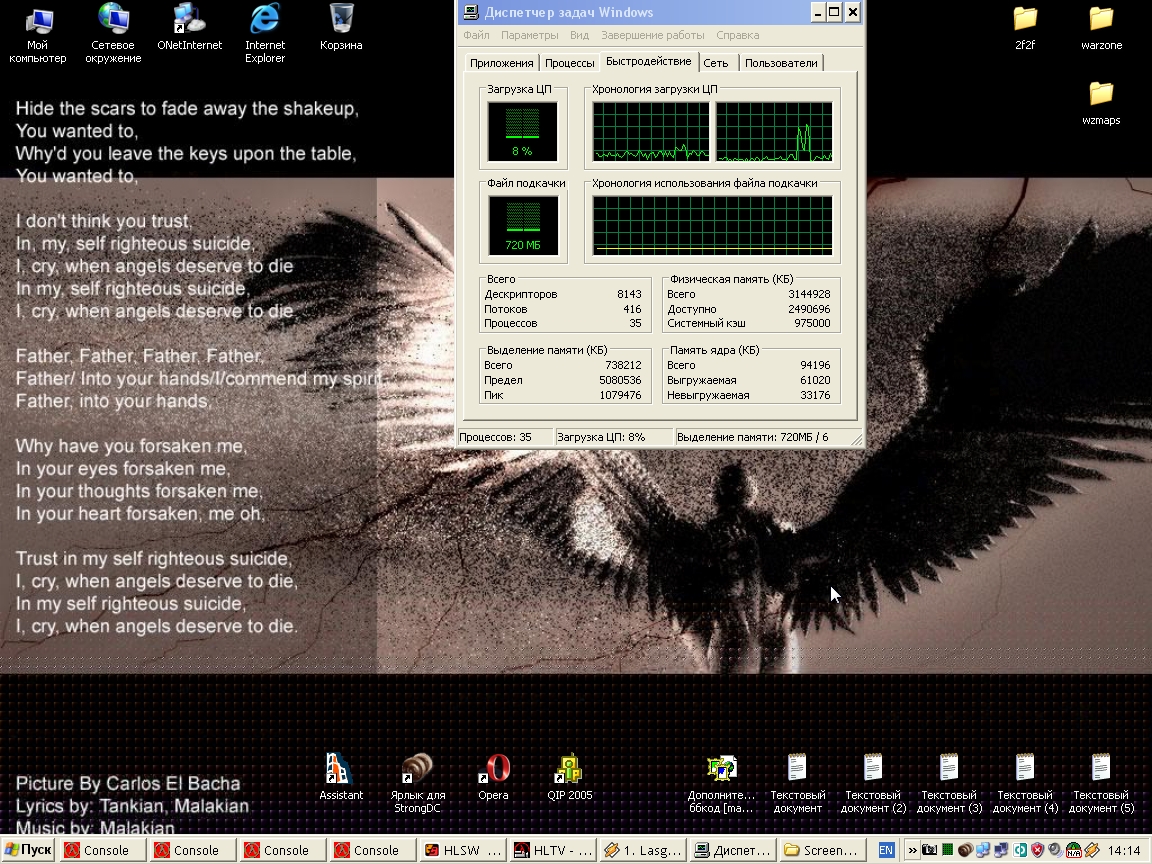The width and height of the screenshot is (1152, 864).
Task: Switch to the Screen... folder taskbar button
Action: click(x=823, y=851)
